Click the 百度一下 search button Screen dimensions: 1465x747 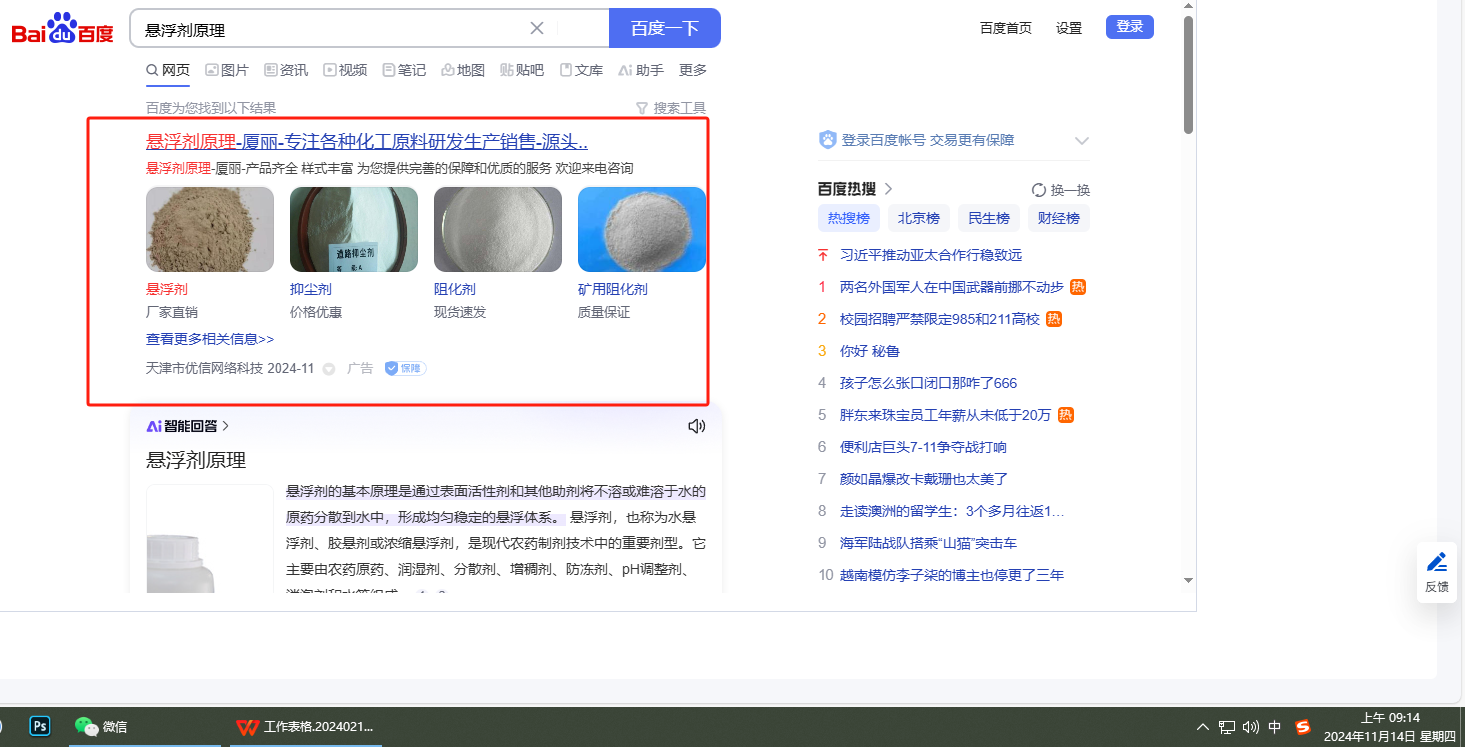[x=664, y=28]
